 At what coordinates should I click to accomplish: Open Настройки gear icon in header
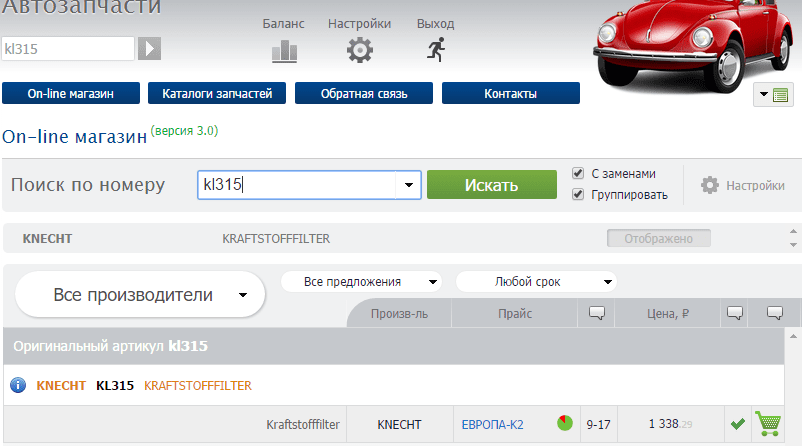(x=359, y=50)
